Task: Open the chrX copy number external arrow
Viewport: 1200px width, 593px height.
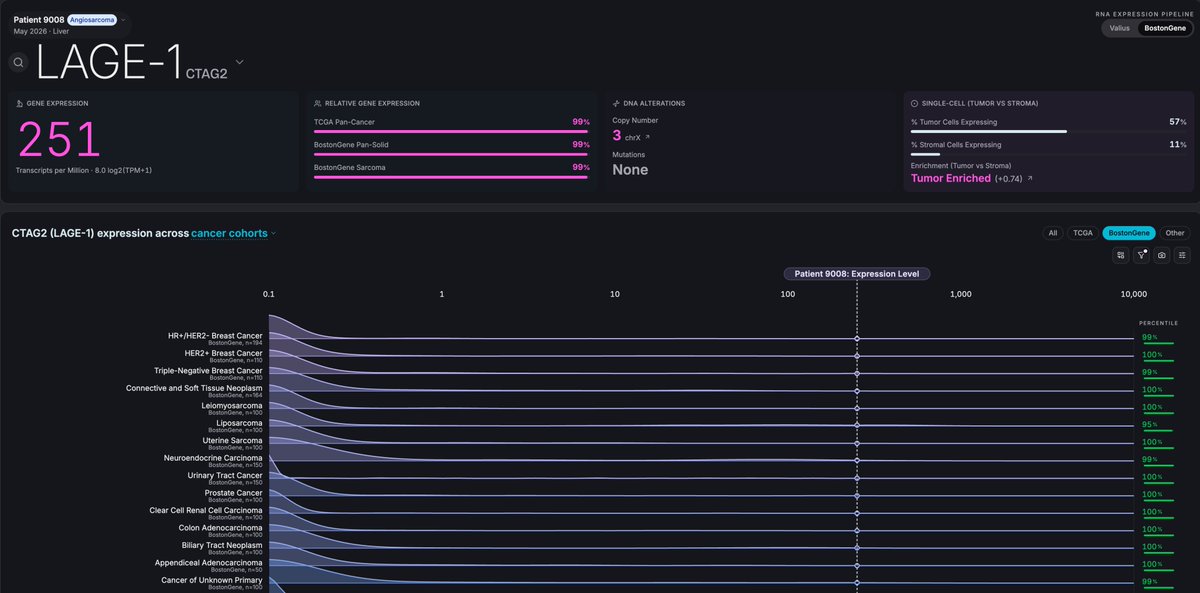Action: tap(647, 137)
